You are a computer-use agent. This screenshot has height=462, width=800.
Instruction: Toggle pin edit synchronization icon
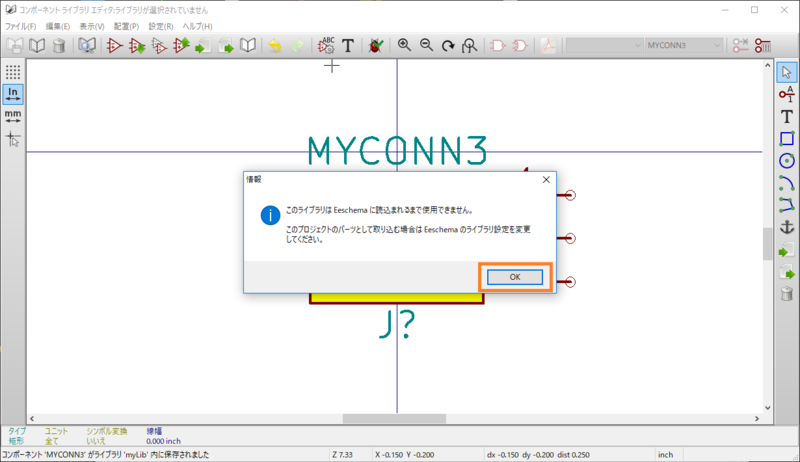(x=740, y=45)
